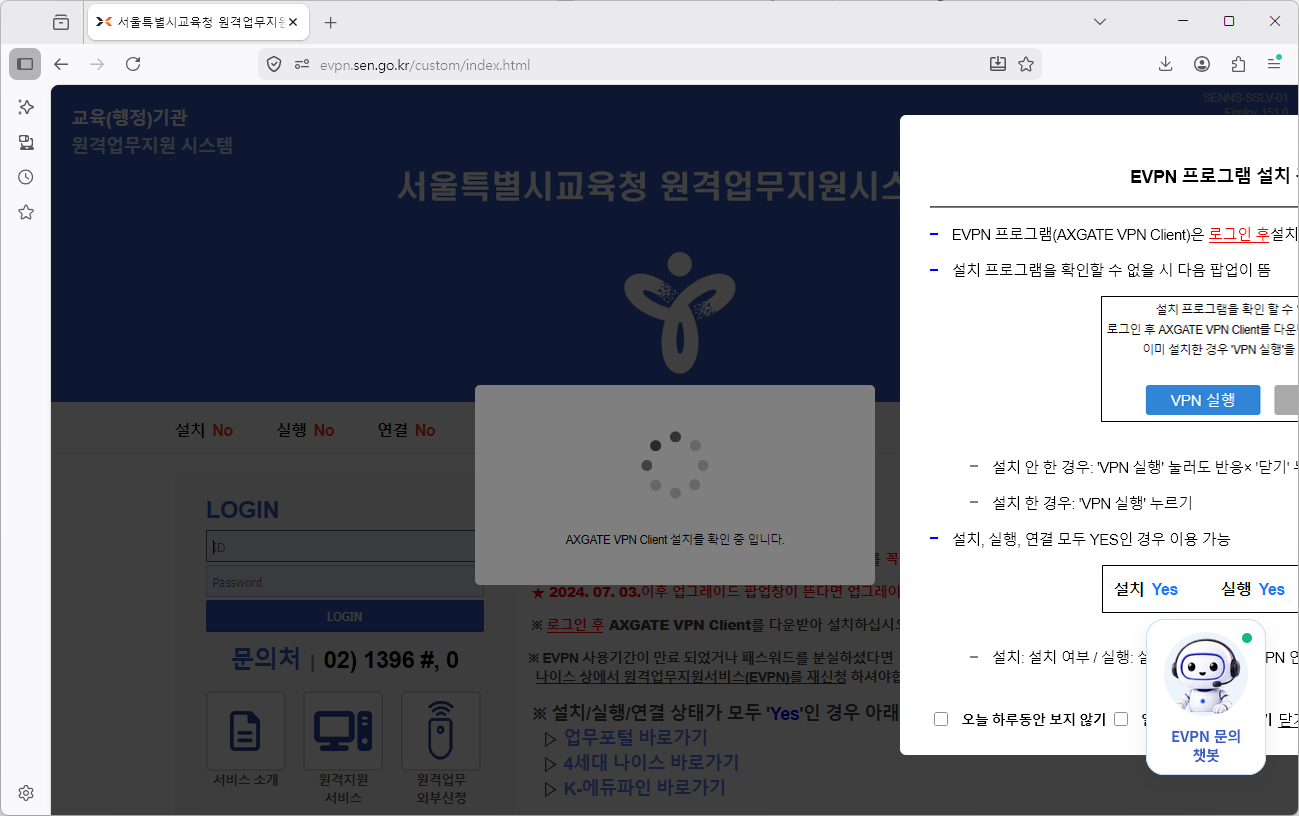Open the AI chatbot sparkle sidebar icon
Screen dimensions: 1299x816
pyautogui.click(x=26, y=107)
